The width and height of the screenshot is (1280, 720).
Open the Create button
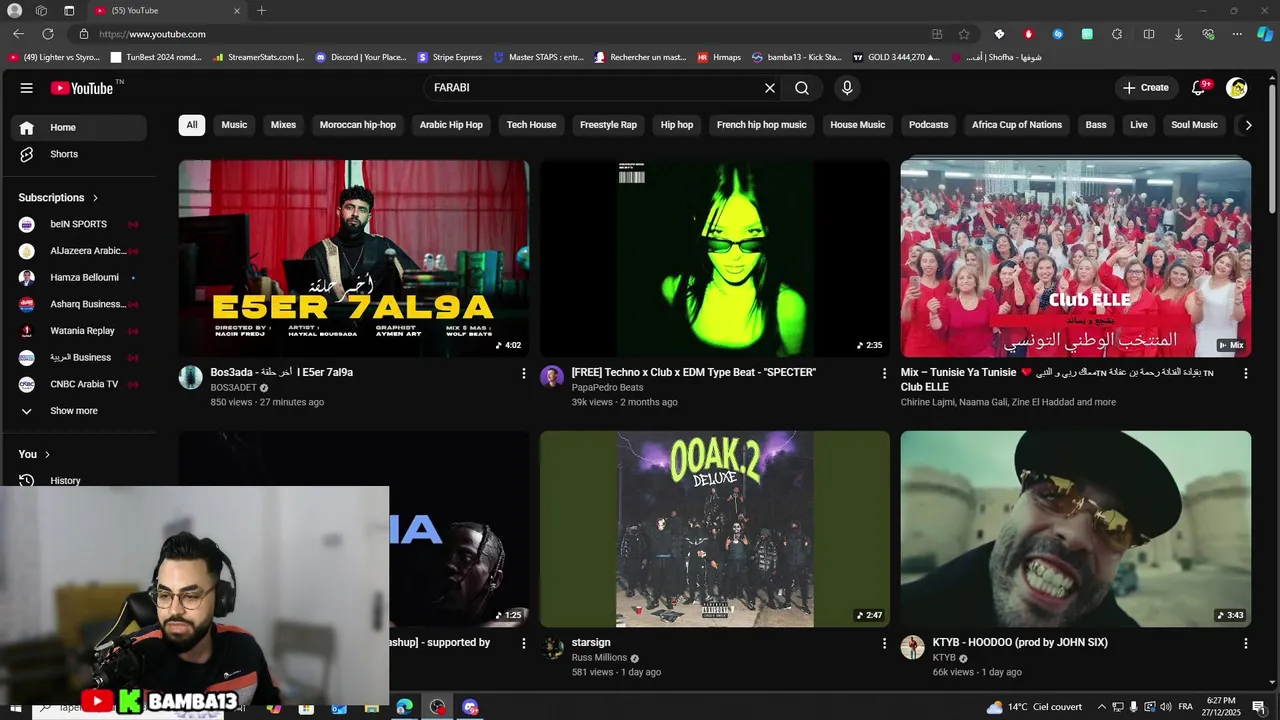1145,88
